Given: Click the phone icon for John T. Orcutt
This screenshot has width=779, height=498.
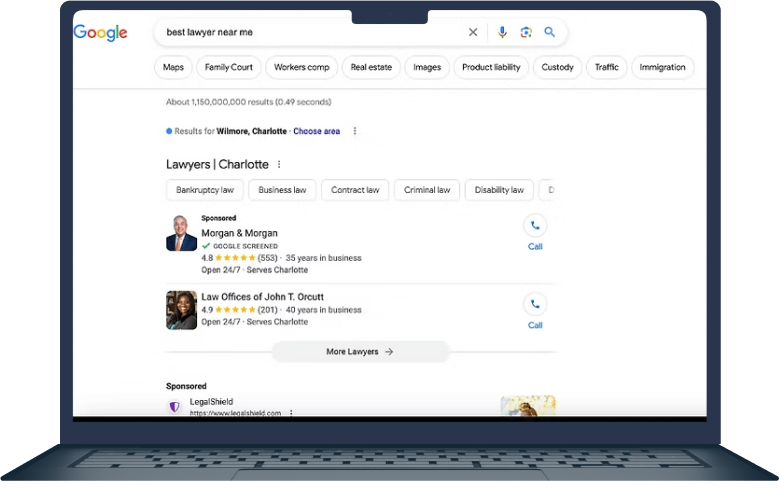Looking at the screenshot, I should [x=535, y=304].
